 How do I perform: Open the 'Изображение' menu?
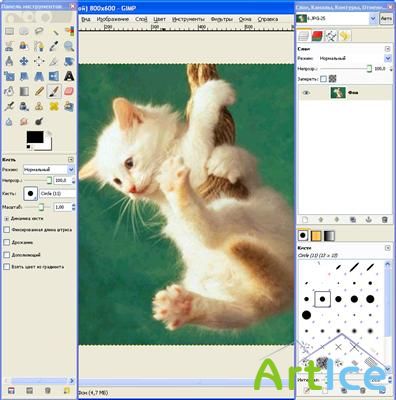[x=113, y=19]
